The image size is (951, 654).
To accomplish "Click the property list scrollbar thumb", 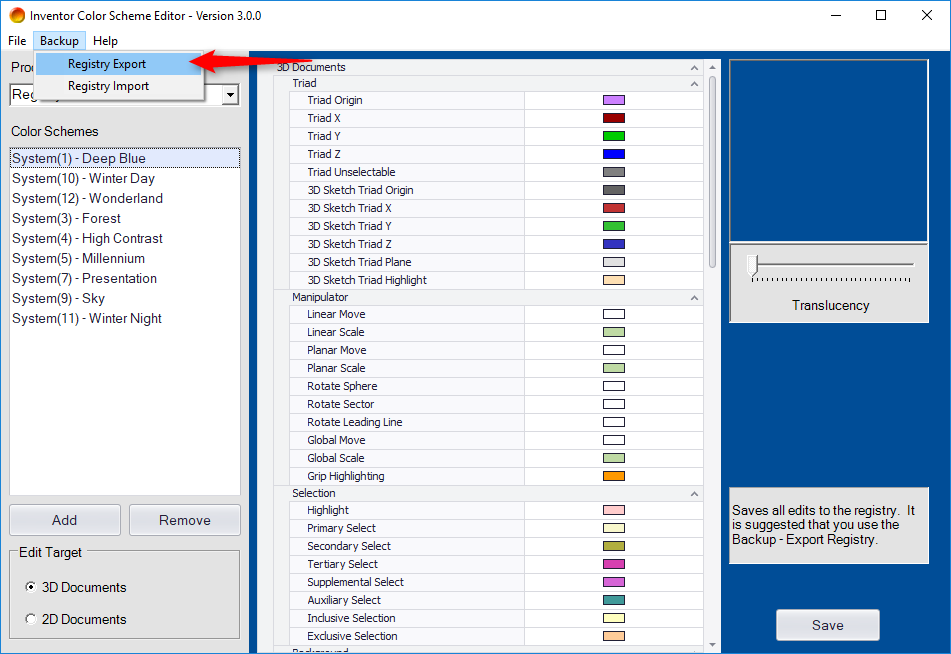I will pos(713,172).
